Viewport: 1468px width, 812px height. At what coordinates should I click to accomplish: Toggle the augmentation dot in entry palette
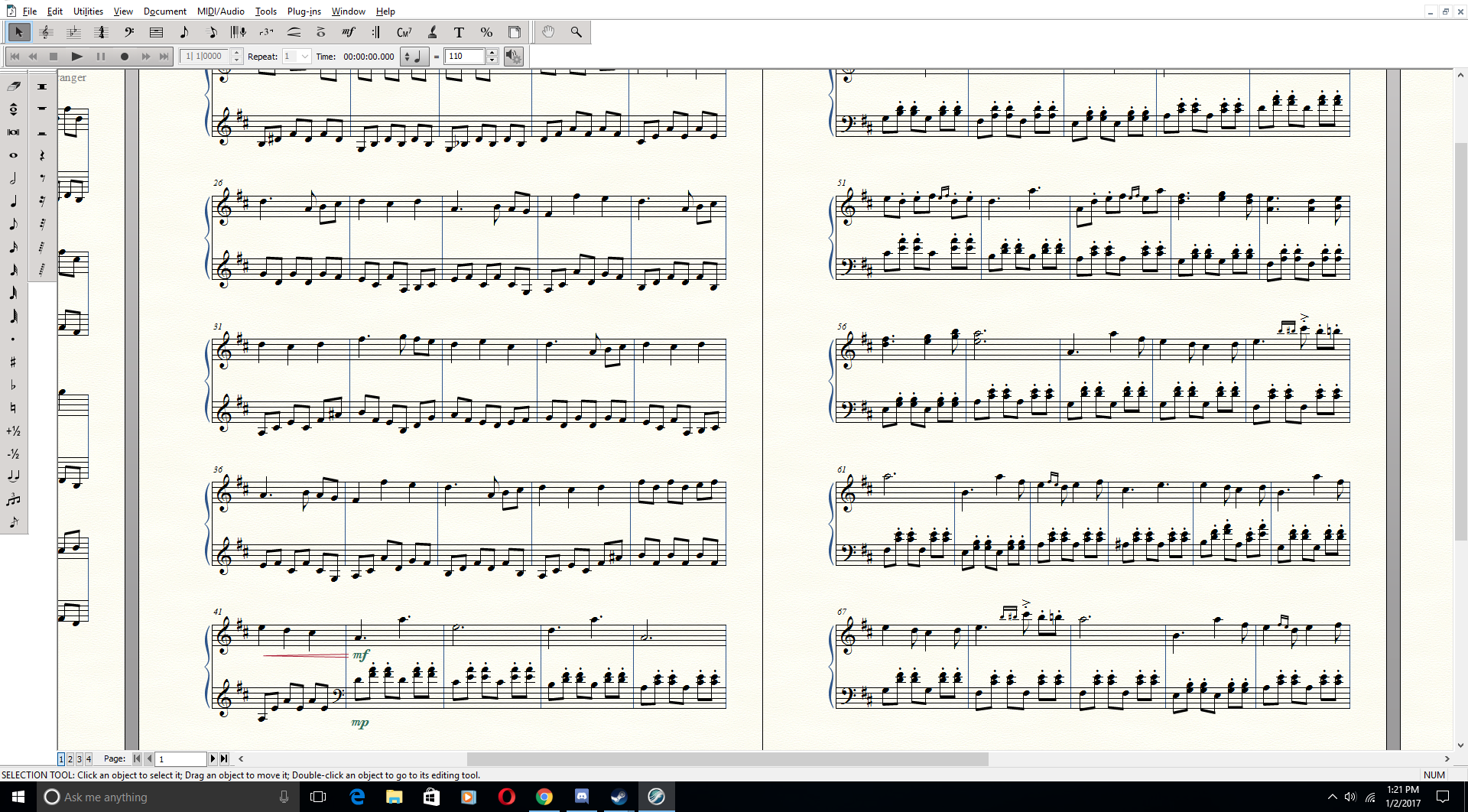[x=14, y=339]
